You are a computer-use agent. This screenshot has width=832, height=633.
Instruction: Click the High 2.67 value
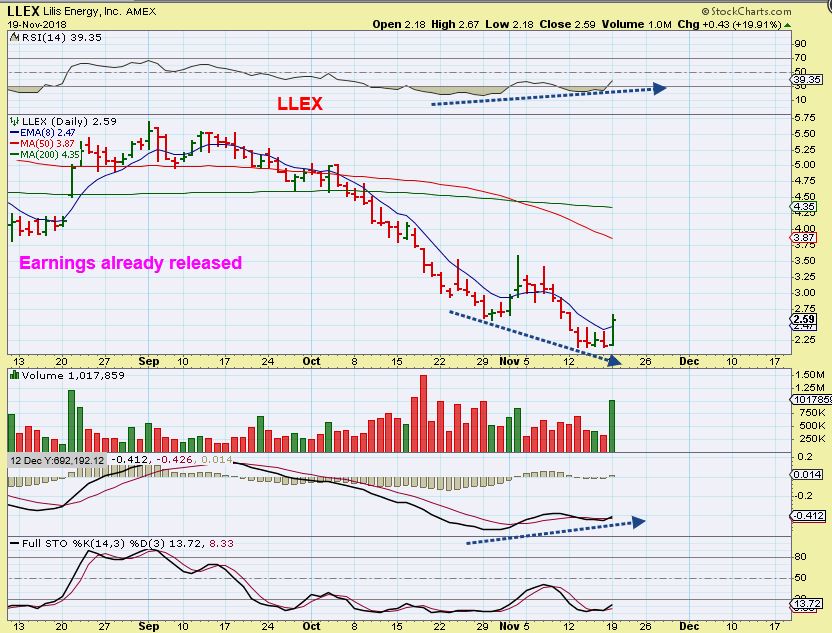(x=455, y=24)
